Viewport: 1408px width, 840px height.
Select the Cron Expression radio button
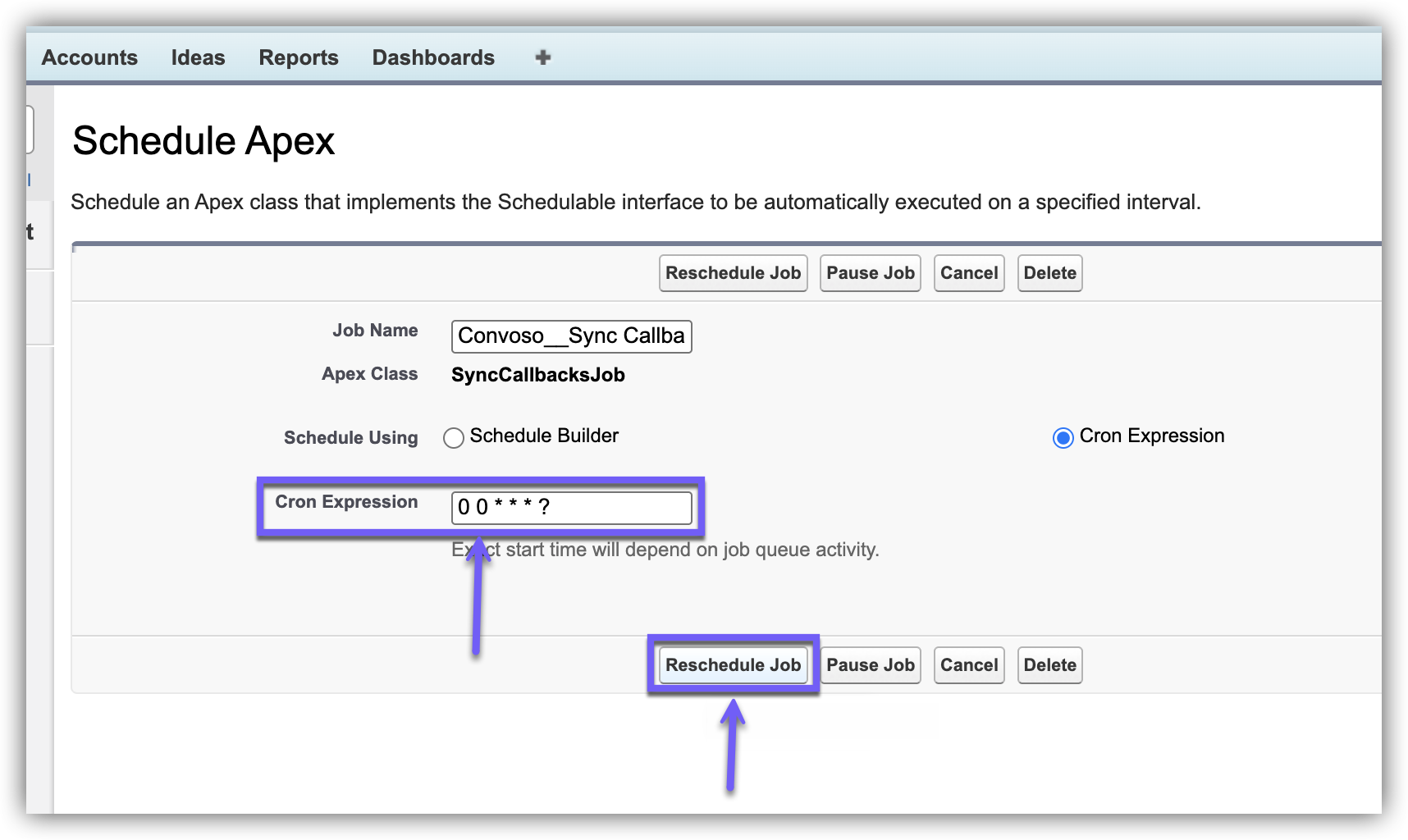point(1063,438)
